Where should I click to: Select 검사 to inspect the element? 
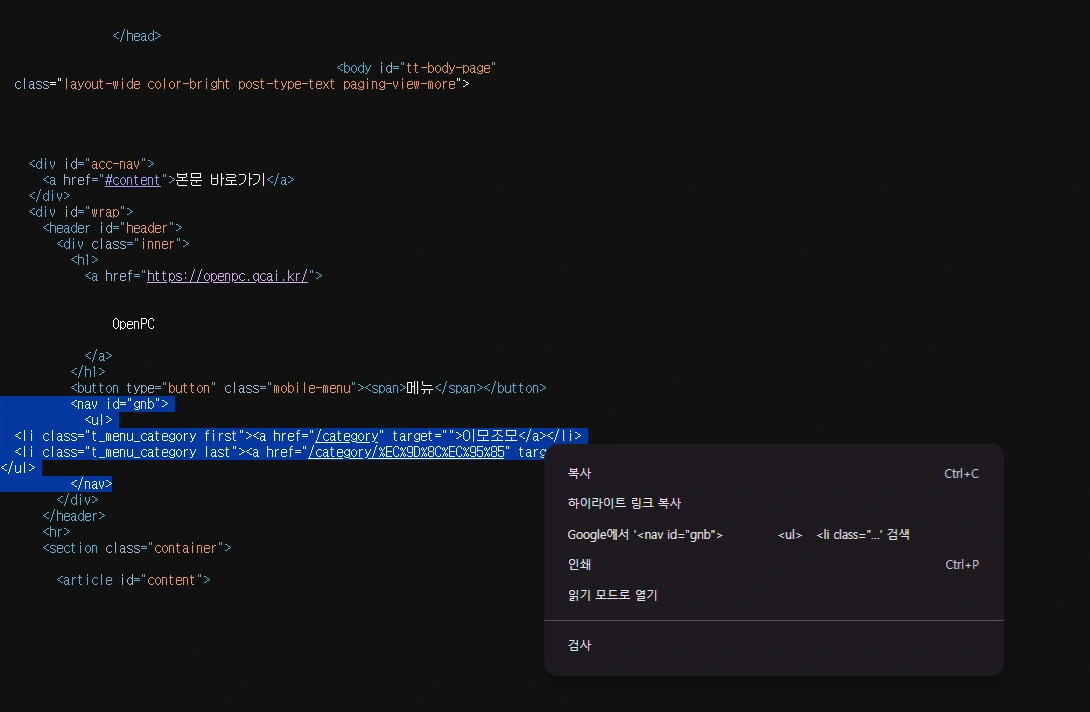click(773, 645)
